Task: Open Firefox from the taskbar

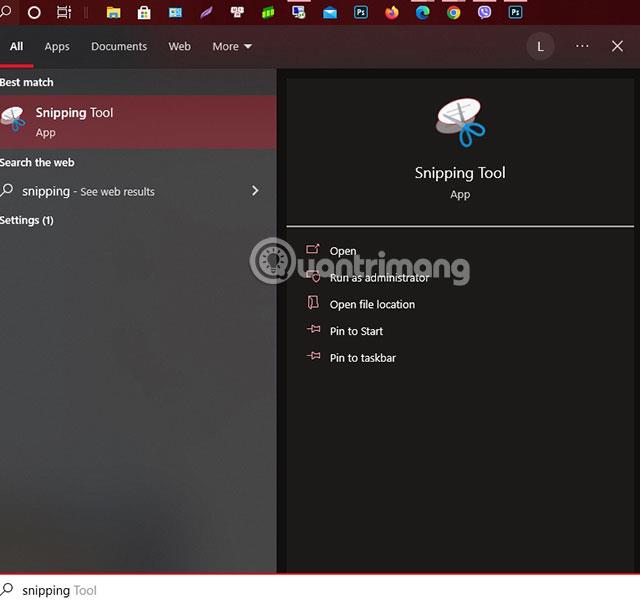Action: (392, 13)
